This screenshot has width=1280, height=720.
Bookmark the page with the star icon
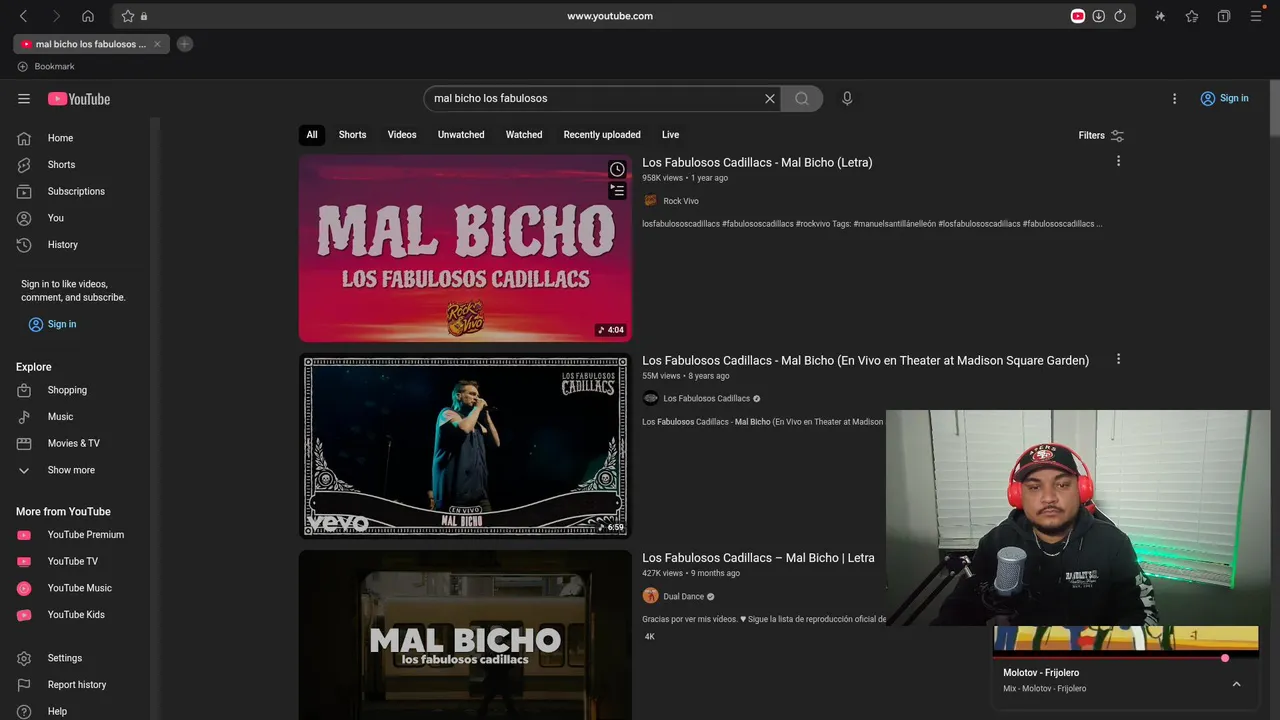pos(128,16)
